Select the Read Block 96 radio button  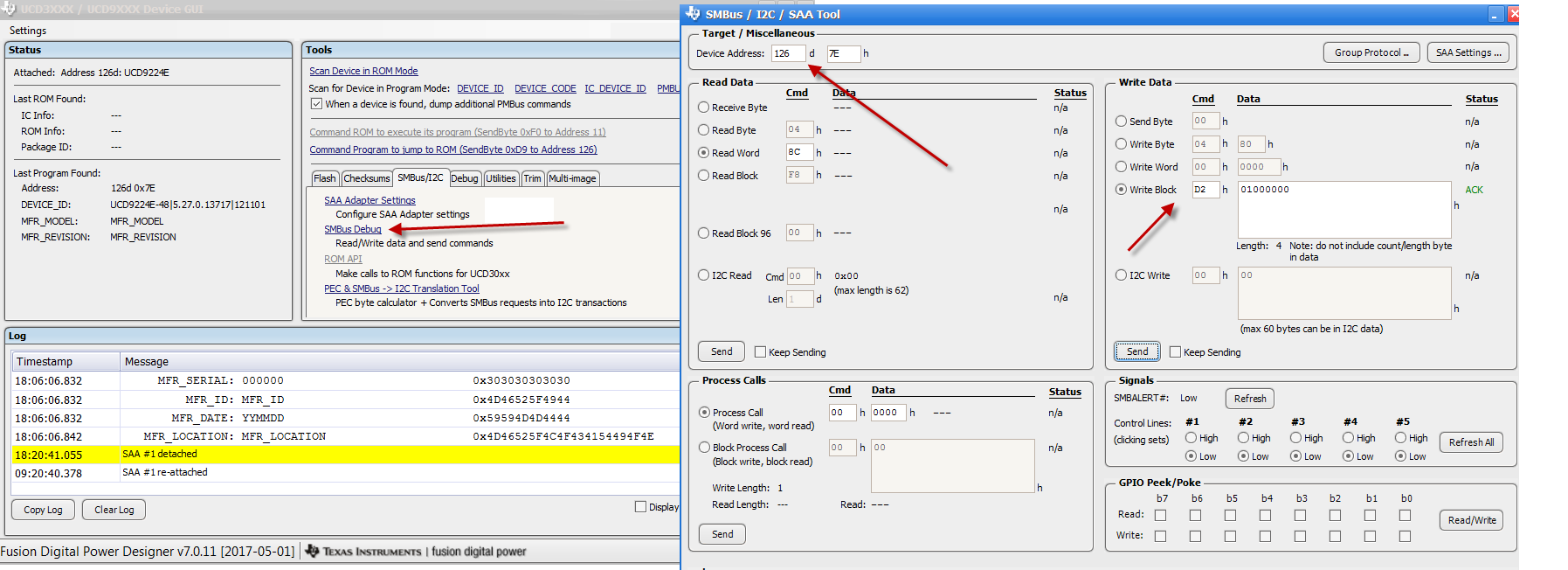pyautogui.click(x=703, y=233)
